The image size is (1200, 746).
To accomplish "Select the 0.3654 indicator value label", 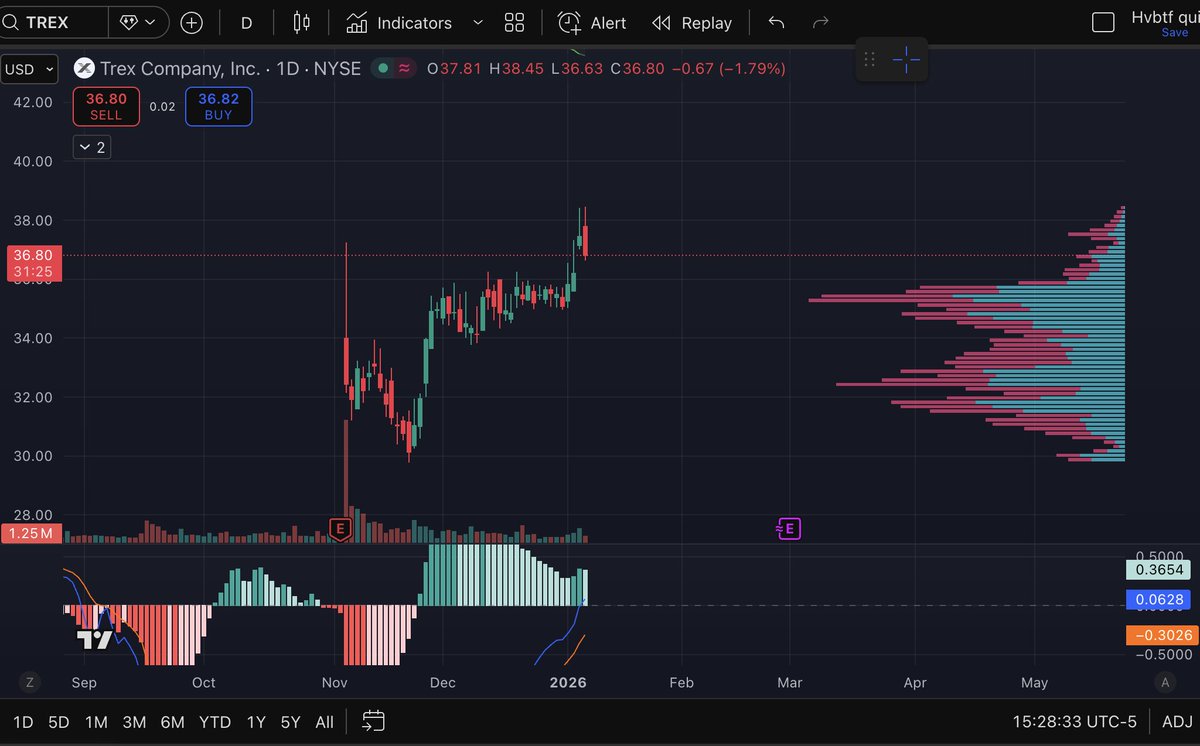I will pyautogui.click(x=1161, y=570).
